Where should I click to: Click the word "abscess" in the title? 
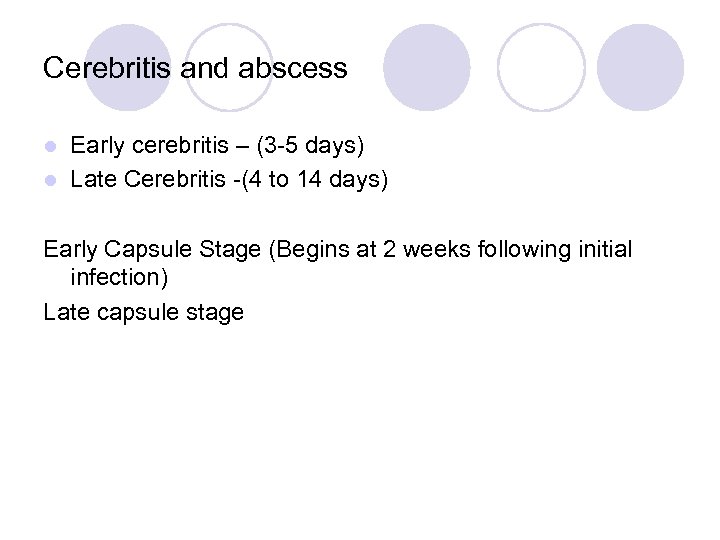[x=293, y=68]
